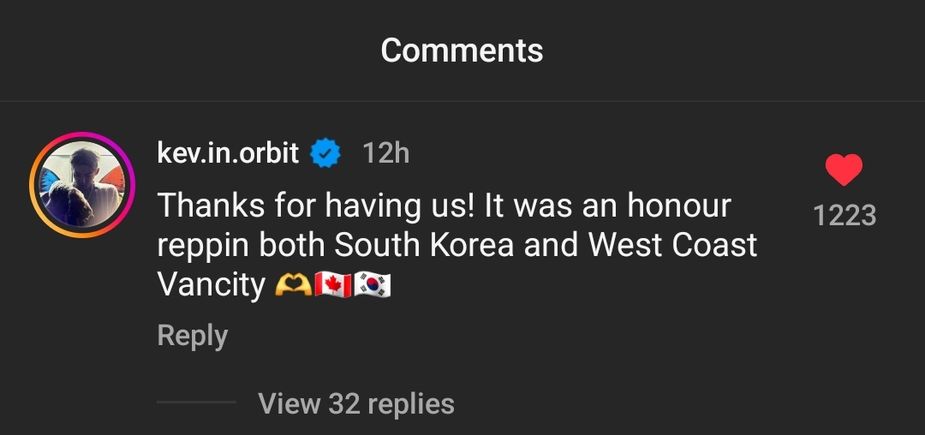Expand View 32 replies

tap(356, 404)
